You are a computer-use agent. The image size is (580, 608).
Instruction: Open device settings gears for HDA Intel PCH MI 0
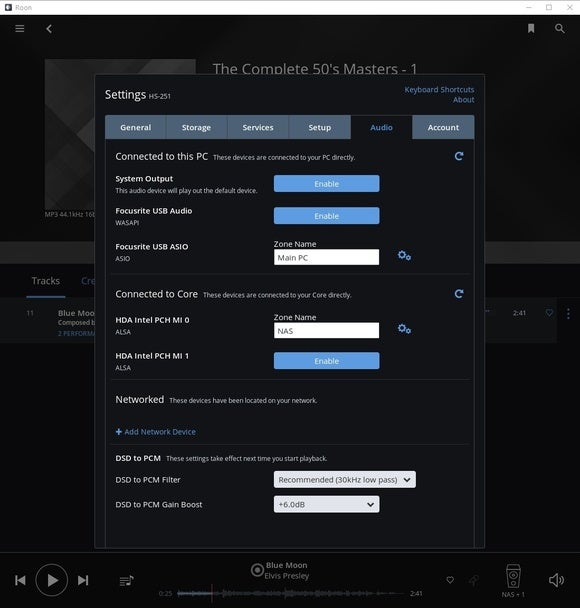[x=404, y=329]
